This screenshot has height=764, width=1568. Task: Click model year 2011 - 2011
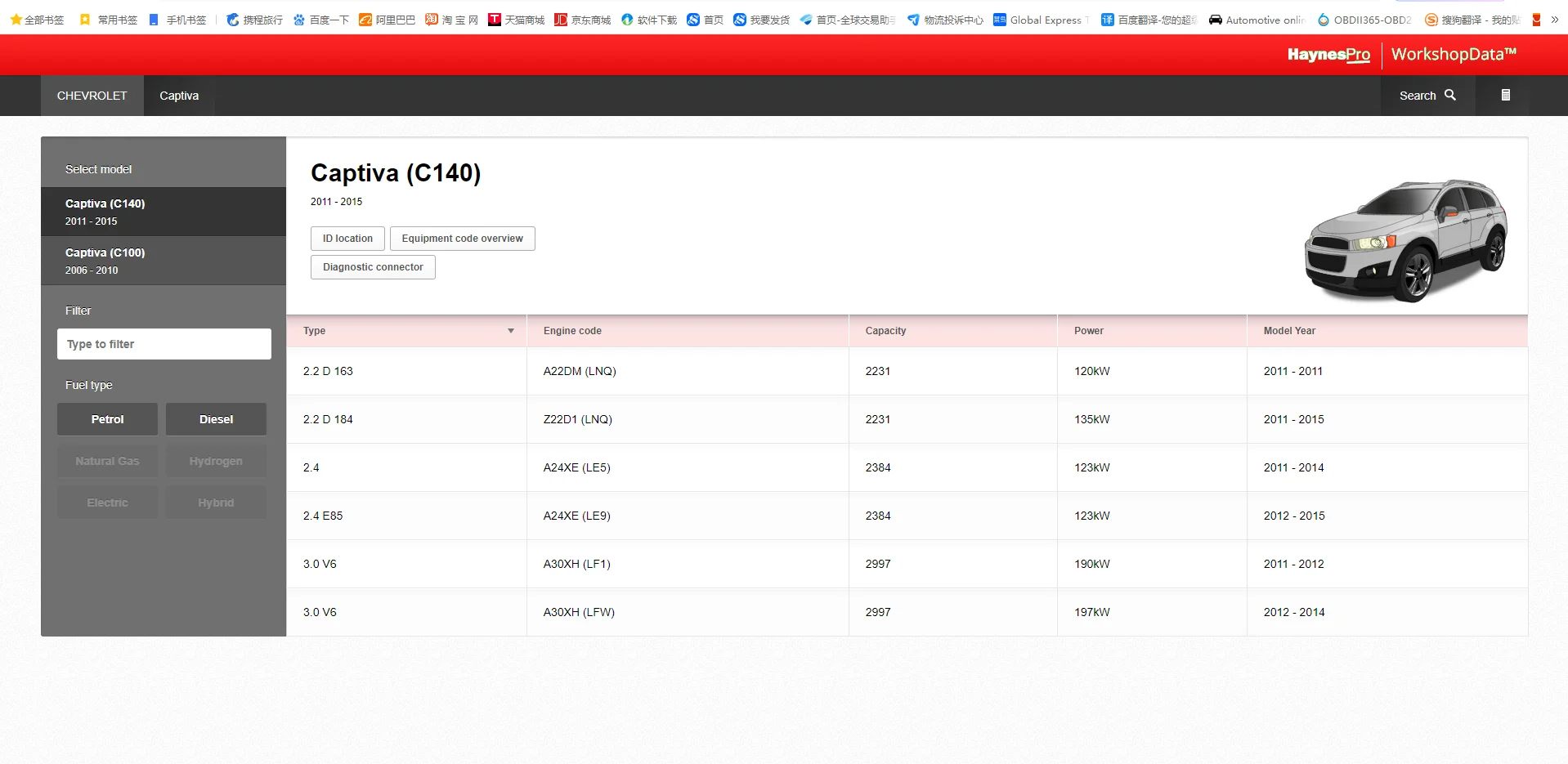tap(1293, 371)
